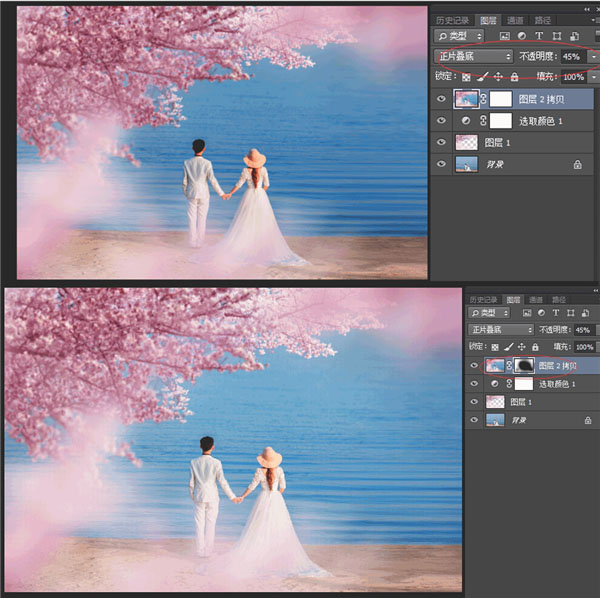Open fill slider arrow in upper panel
Image resolution: width=600 pixels, height=598 pixels.
(x=594, y=77)
